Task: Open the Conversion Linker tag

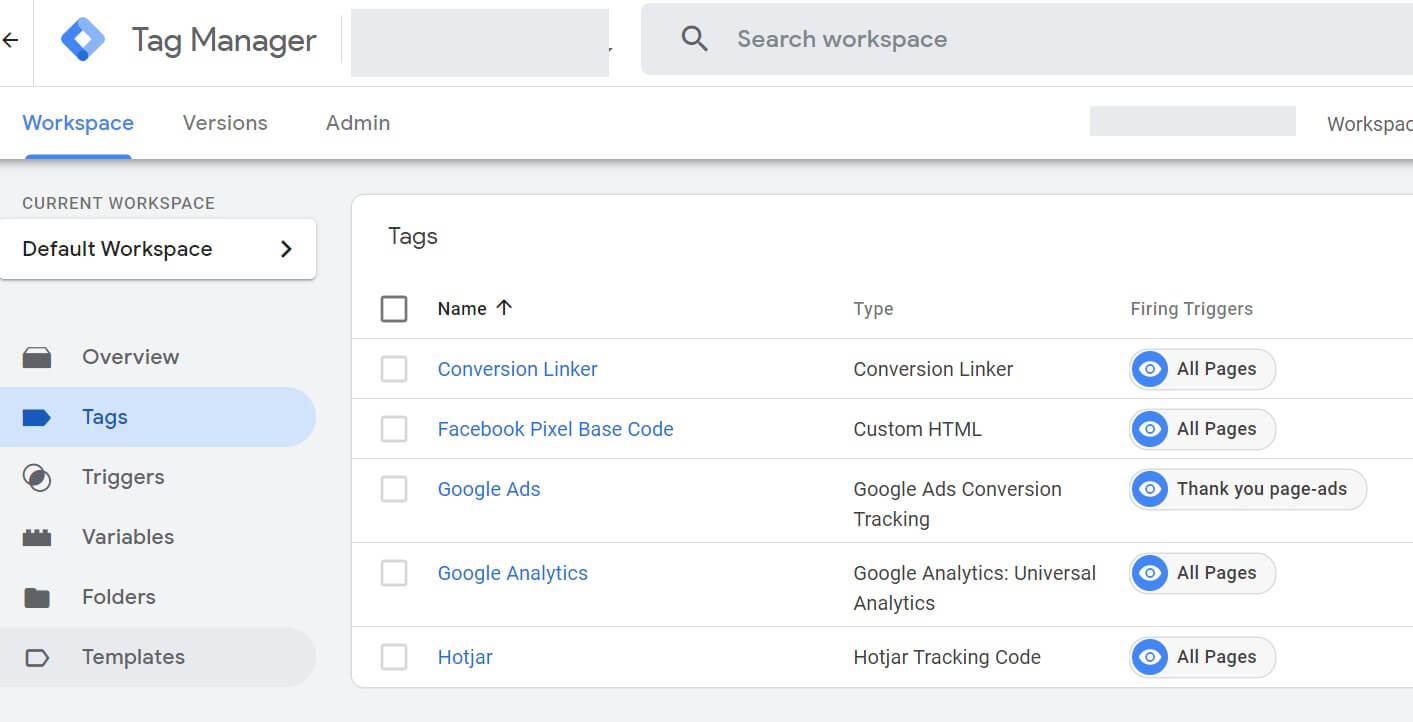Action: point(518,369)
